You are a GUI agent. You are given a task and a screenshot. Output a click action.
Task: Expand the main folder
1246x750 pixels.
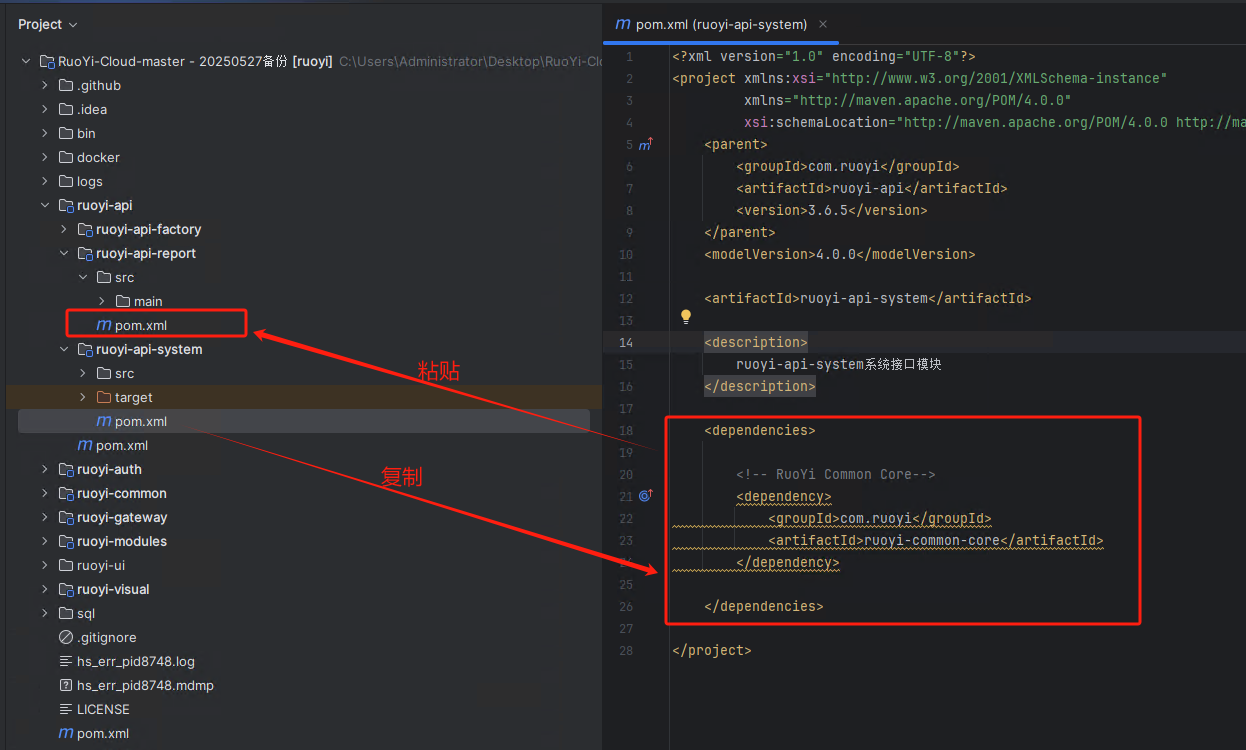click(102, 301)
